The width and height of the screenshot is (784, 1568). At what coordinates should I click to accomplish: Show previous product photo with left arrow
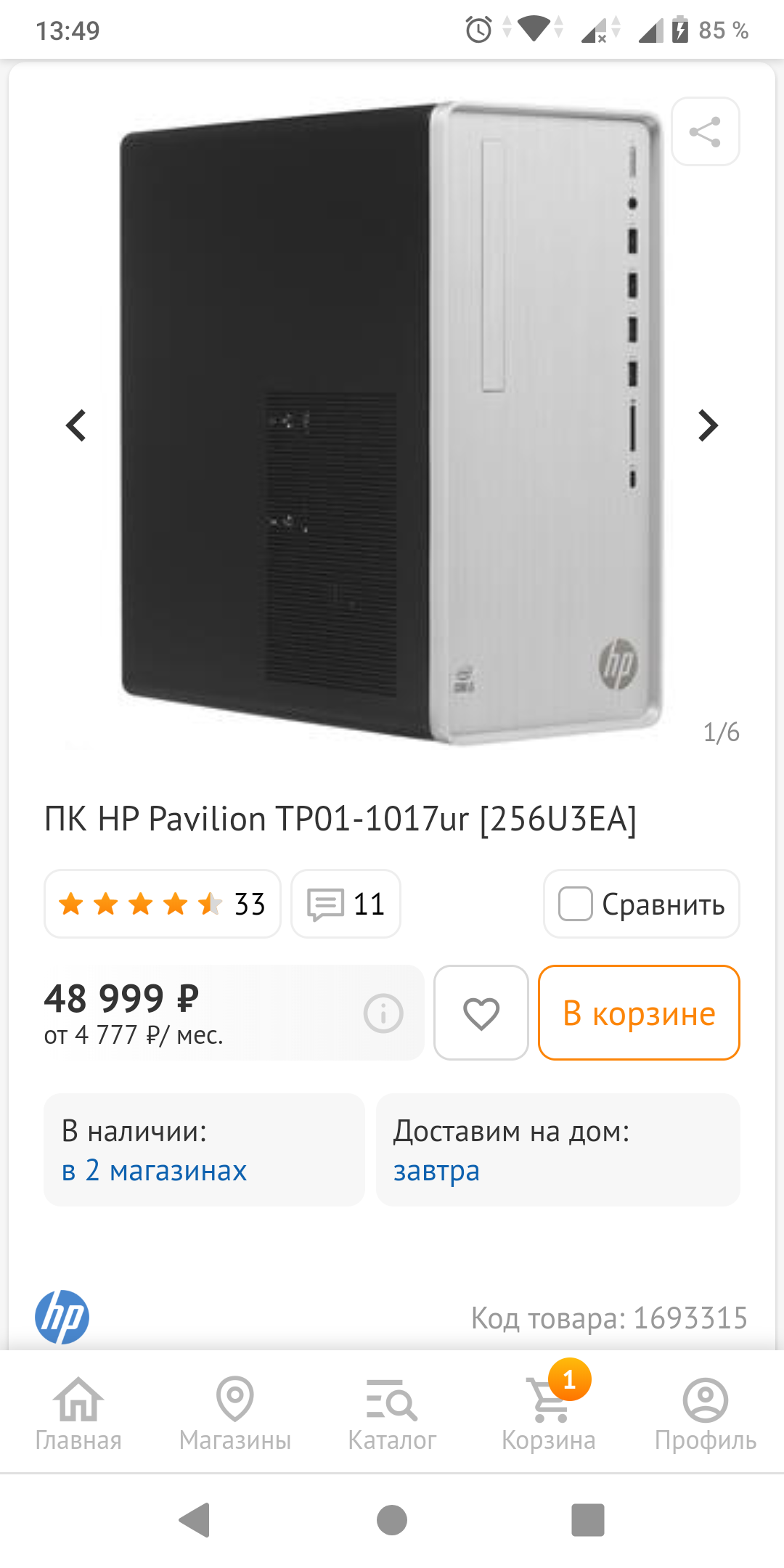tap(76, 425)
